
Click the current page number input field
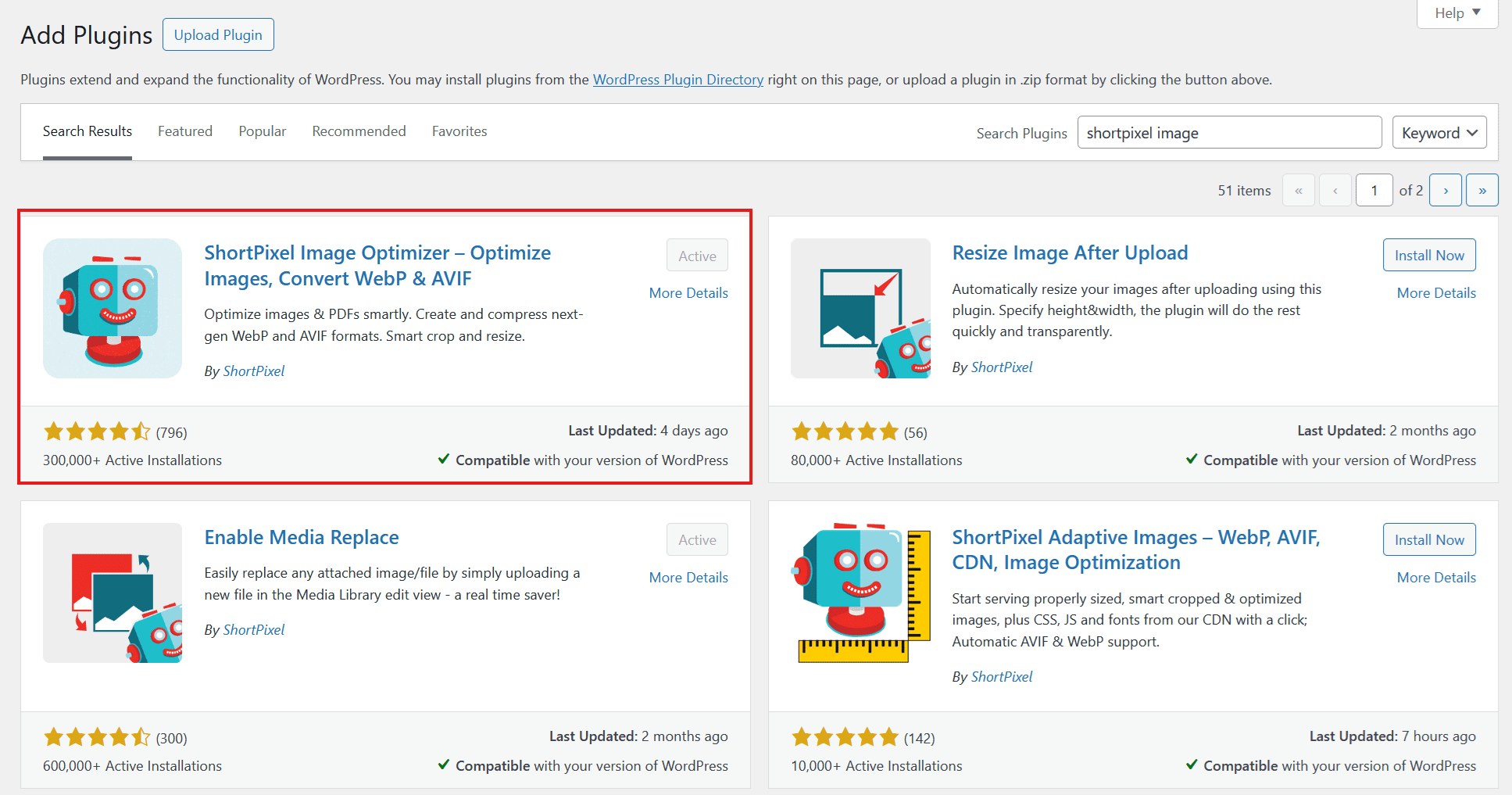[x=1374, y=189]
